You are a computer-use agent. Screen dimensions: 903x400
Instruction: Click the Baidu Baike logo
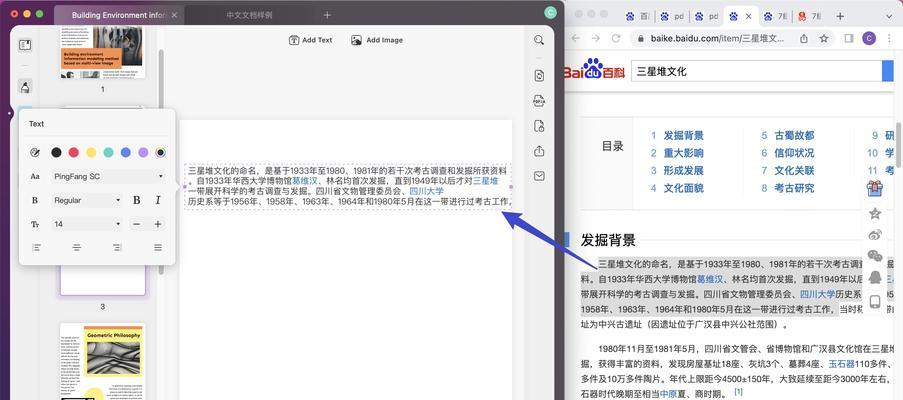click(x=594, y=71)
